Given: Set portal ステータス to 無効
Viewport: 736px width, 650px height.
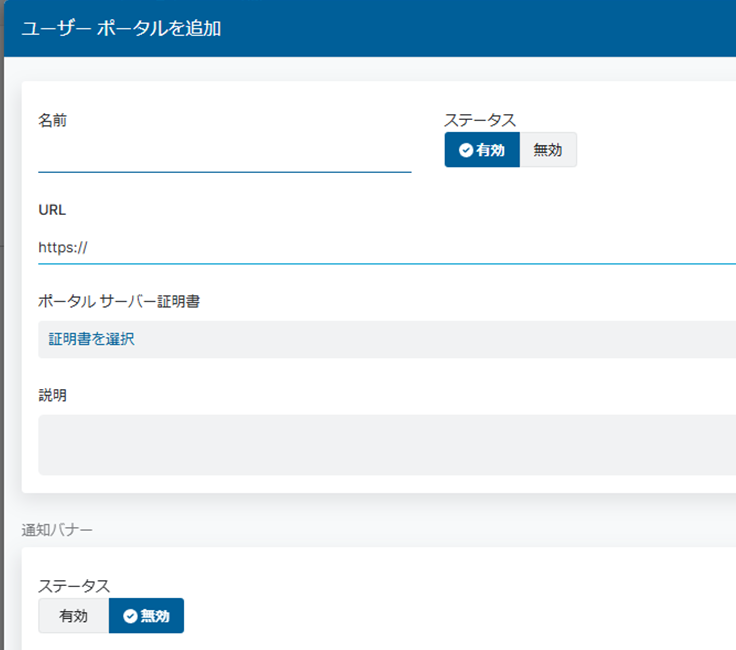Looking at the screenshot, I should tap(548, 150).
